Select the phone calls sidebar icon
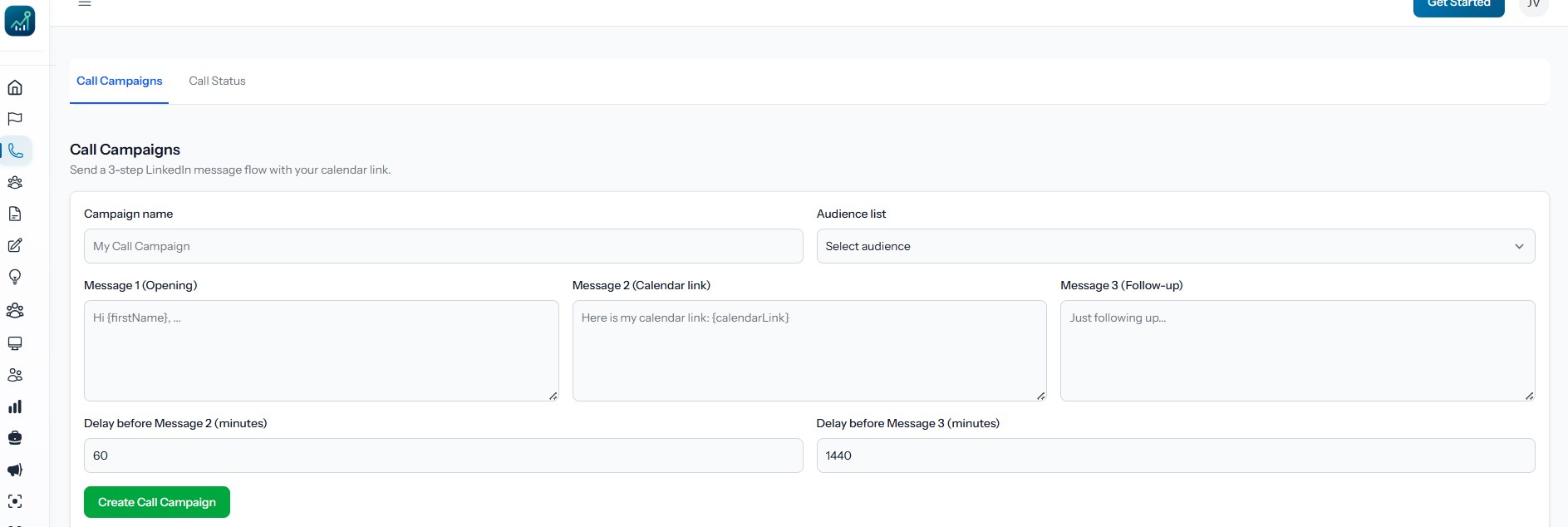1568x527 pixels. (16, 150)
